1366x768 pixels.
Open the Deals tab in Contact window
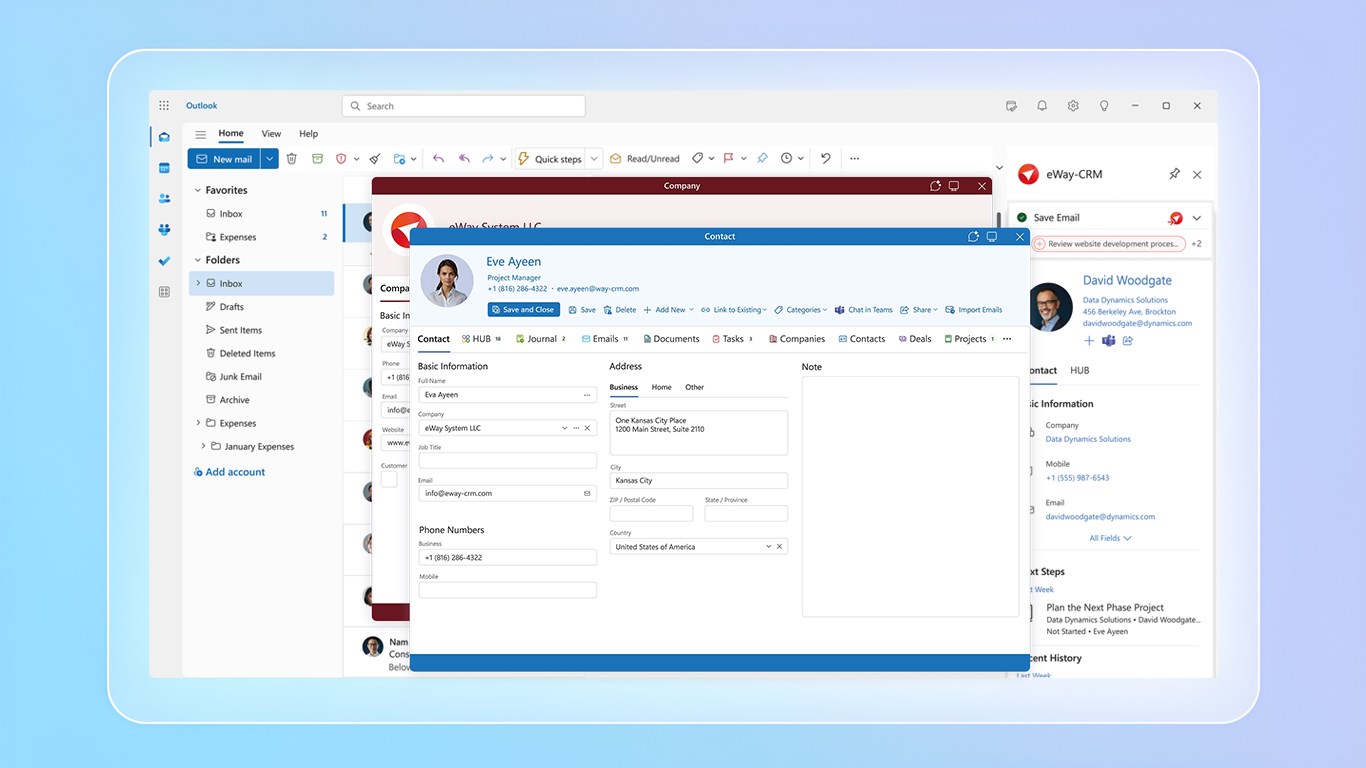(915, 339)
